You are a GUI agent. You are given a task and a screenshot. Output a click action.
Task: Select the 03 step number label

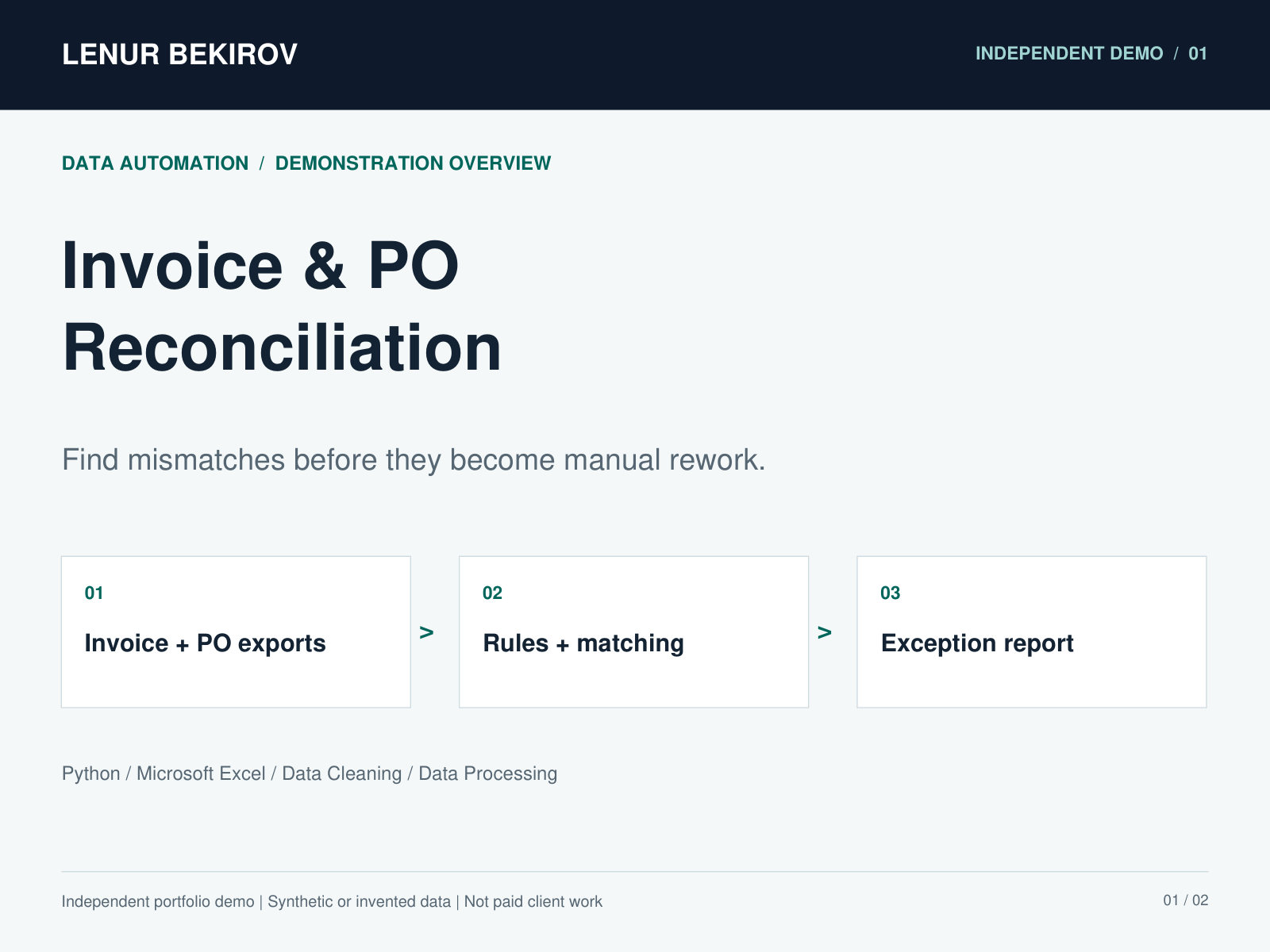pyautogui.click(x=890, y=593)
